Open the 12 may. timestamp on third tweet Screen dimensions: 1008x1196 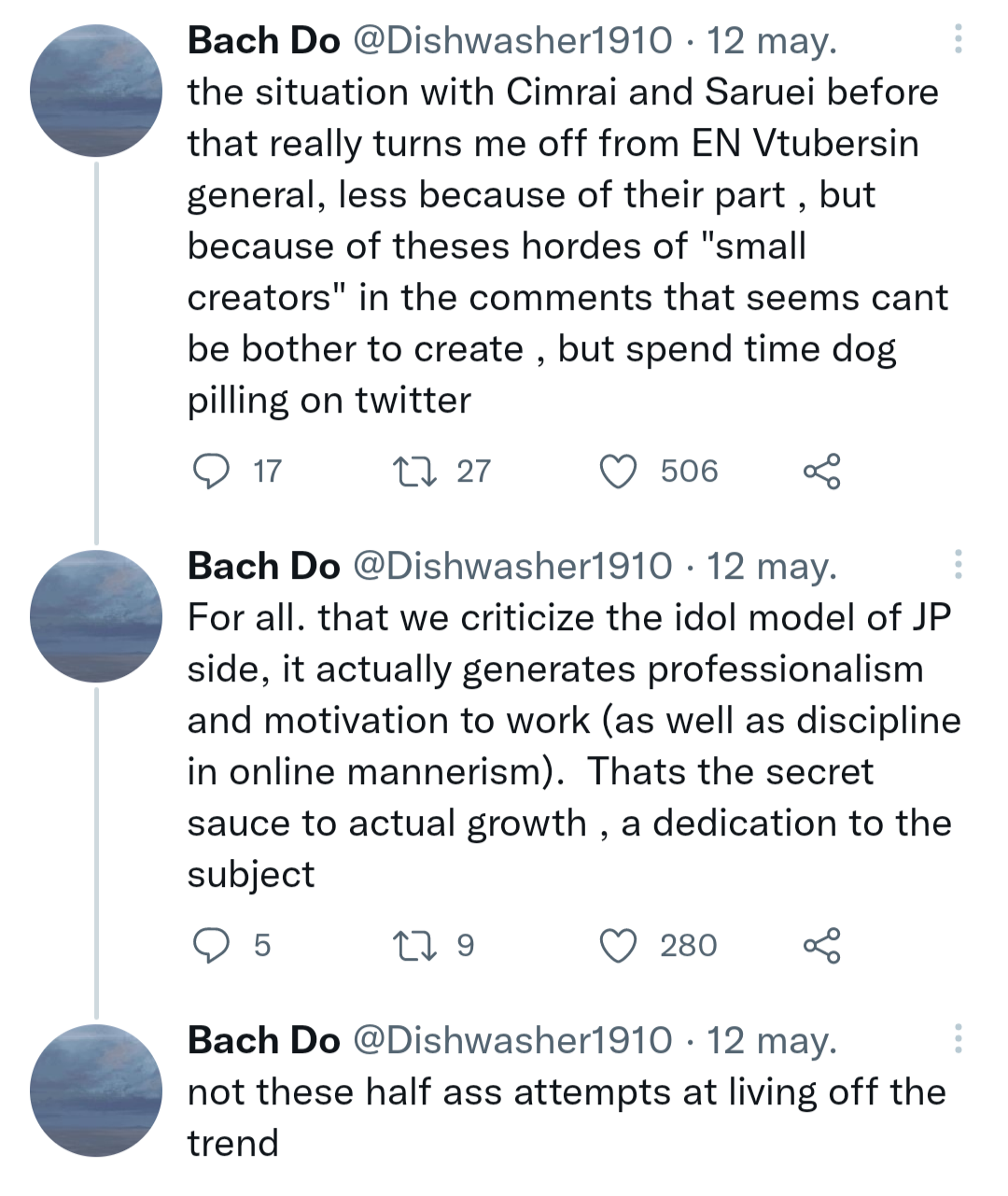pyautogui.click(x=771, y=1041)
